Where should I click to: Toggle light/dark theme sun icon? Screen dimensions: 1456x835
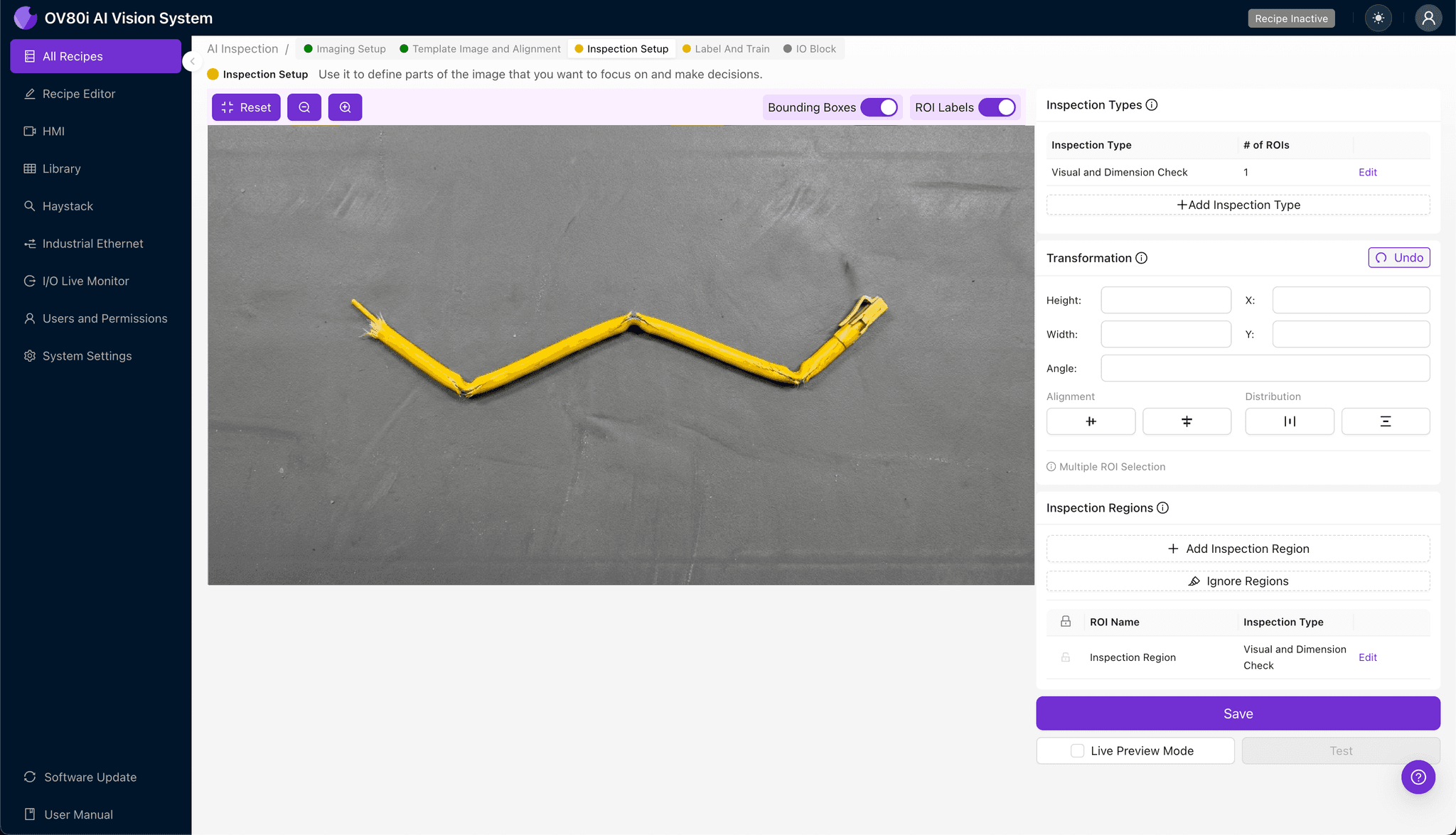1379,18
